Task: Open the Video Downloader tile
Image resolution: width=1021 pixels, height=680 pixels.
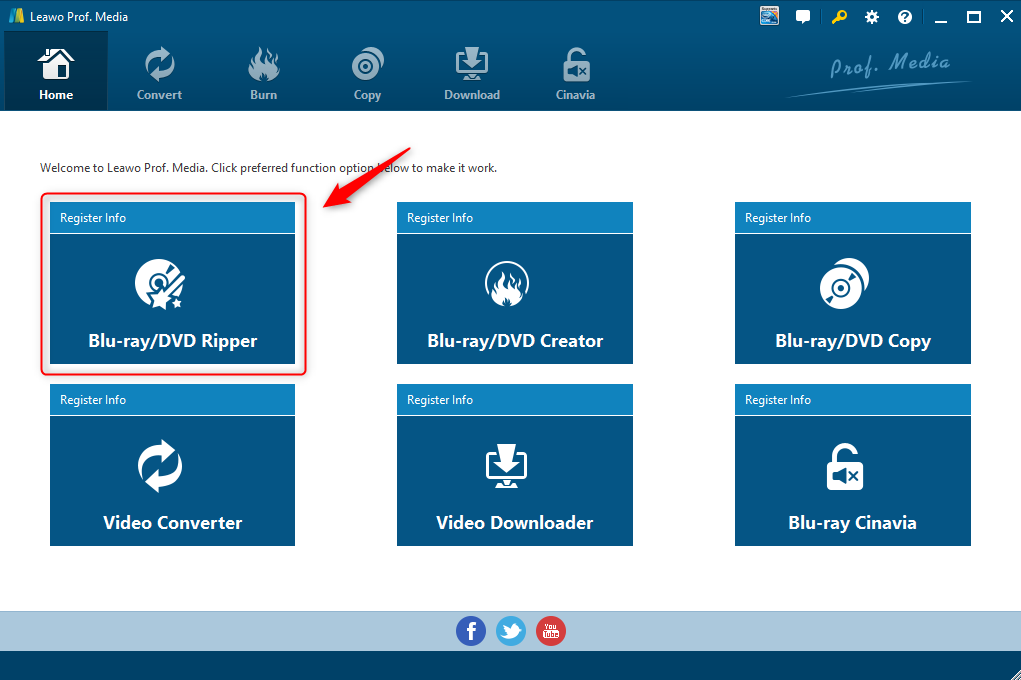Action: [x=515, y=481]
